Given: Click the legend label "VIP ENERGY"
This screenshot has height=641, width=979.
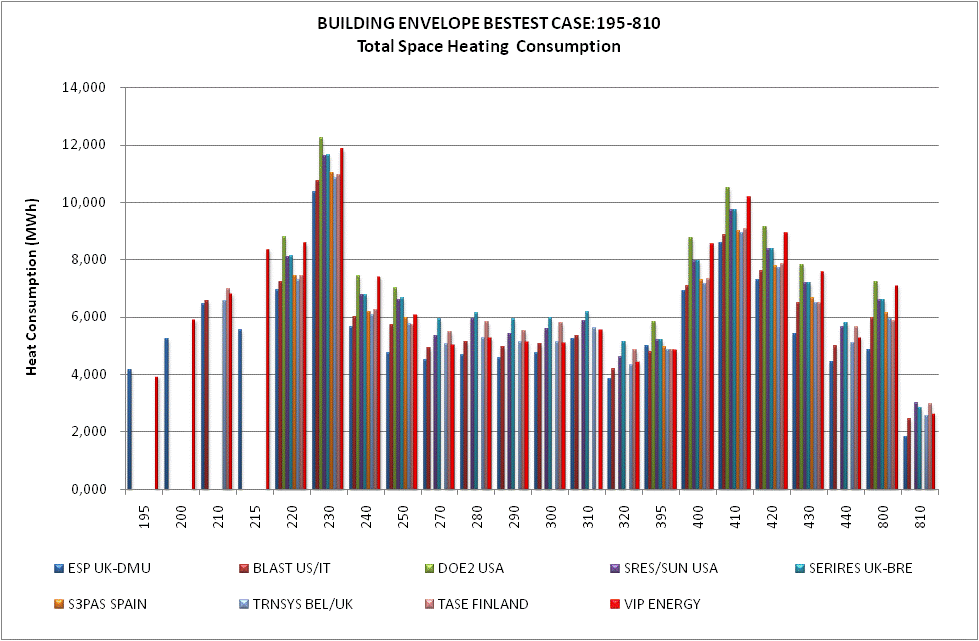Looking at the screenshot, I should [662, 604].
